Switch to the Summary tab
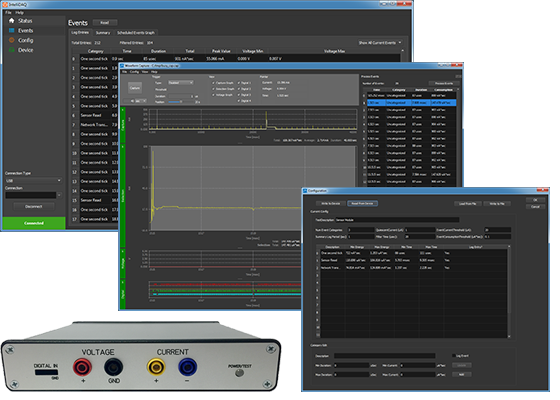The height and width of the screenshot is (400, 560). pos(103,33)
